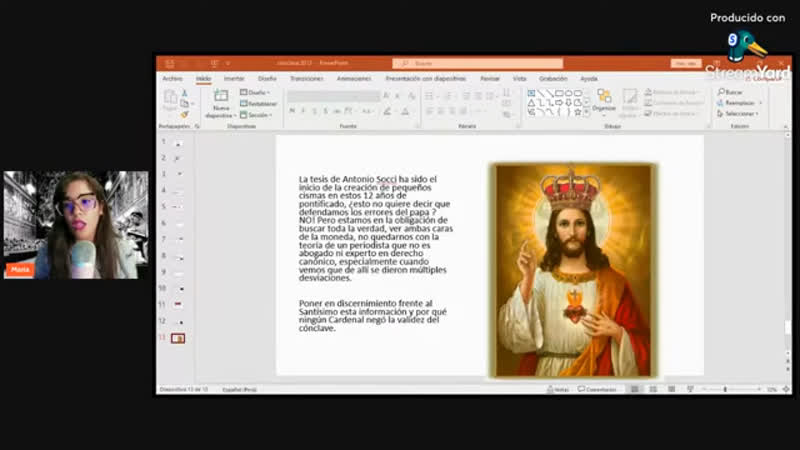Viewport: 800px width, 450px height.
Task: Click fit slide to window icon
Action: click(x=786, y=389)
